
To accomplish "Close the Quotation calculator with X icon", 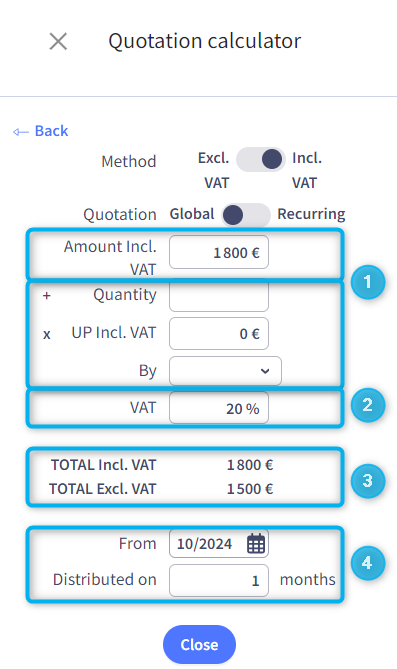I will [58, 42].
